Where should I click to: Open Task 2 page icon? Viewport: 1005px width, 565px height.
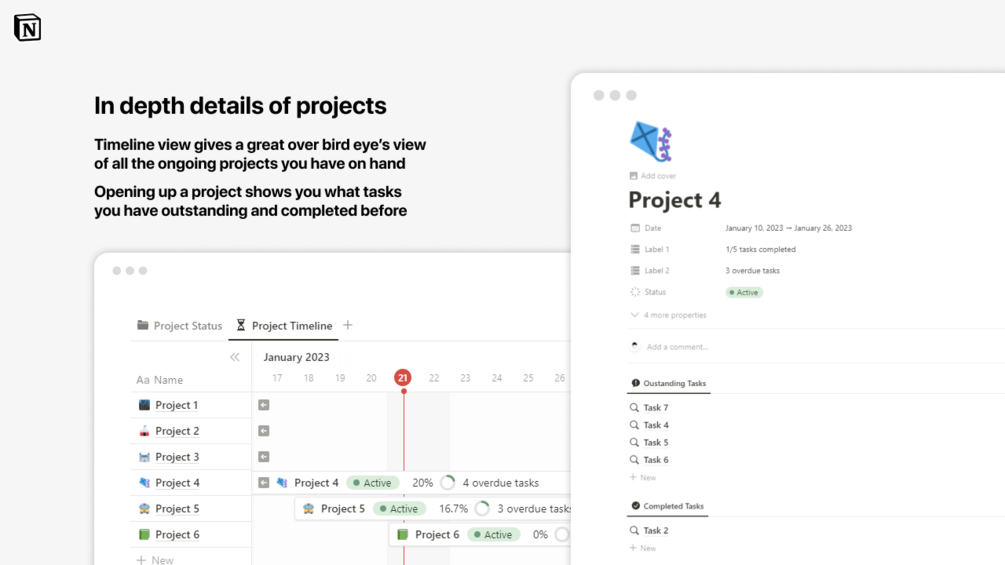pos(634,530)
